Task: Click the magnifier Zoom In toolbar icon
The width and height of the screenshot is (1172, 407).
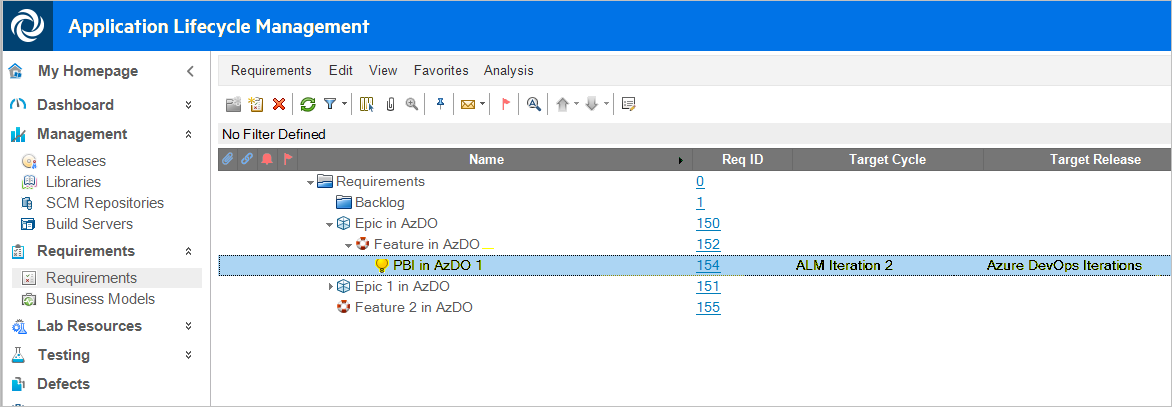Action: (x=411, y=105)
